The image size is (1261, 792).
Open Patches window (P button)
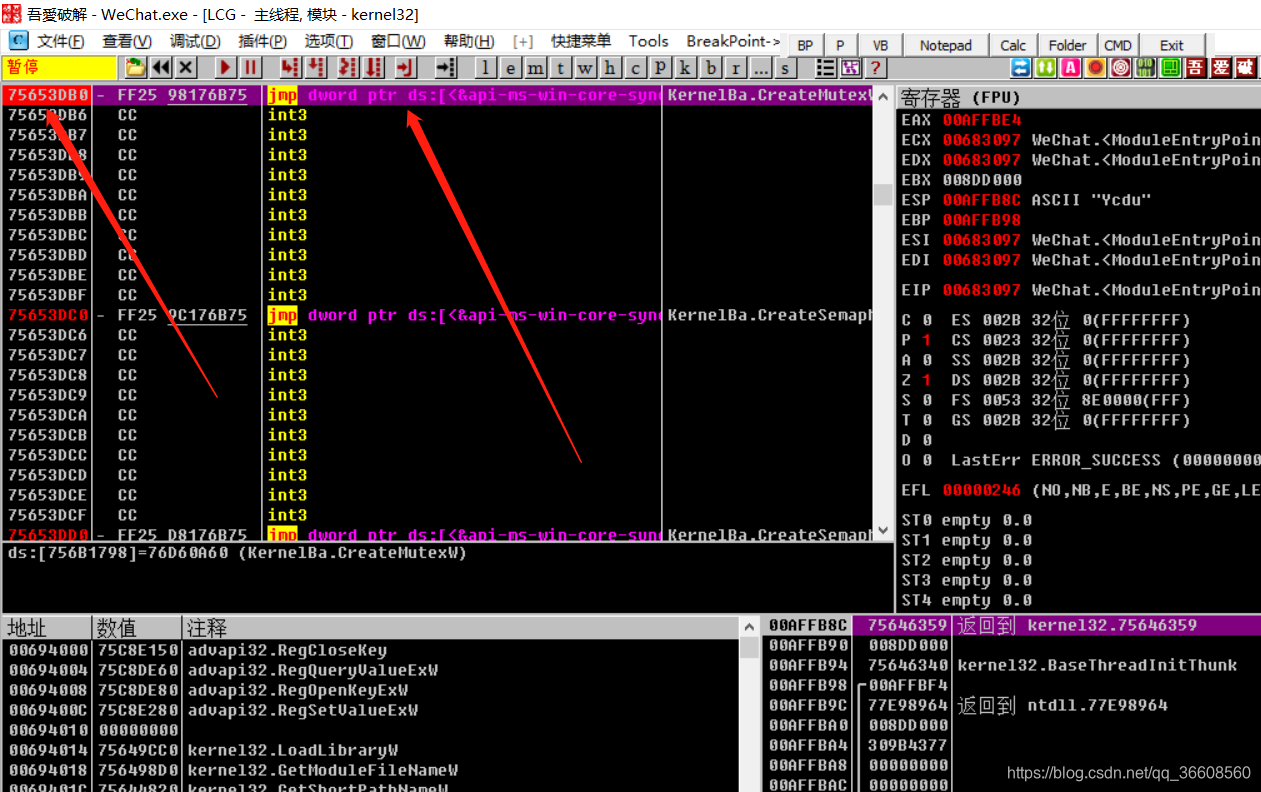tap(661, 68)
